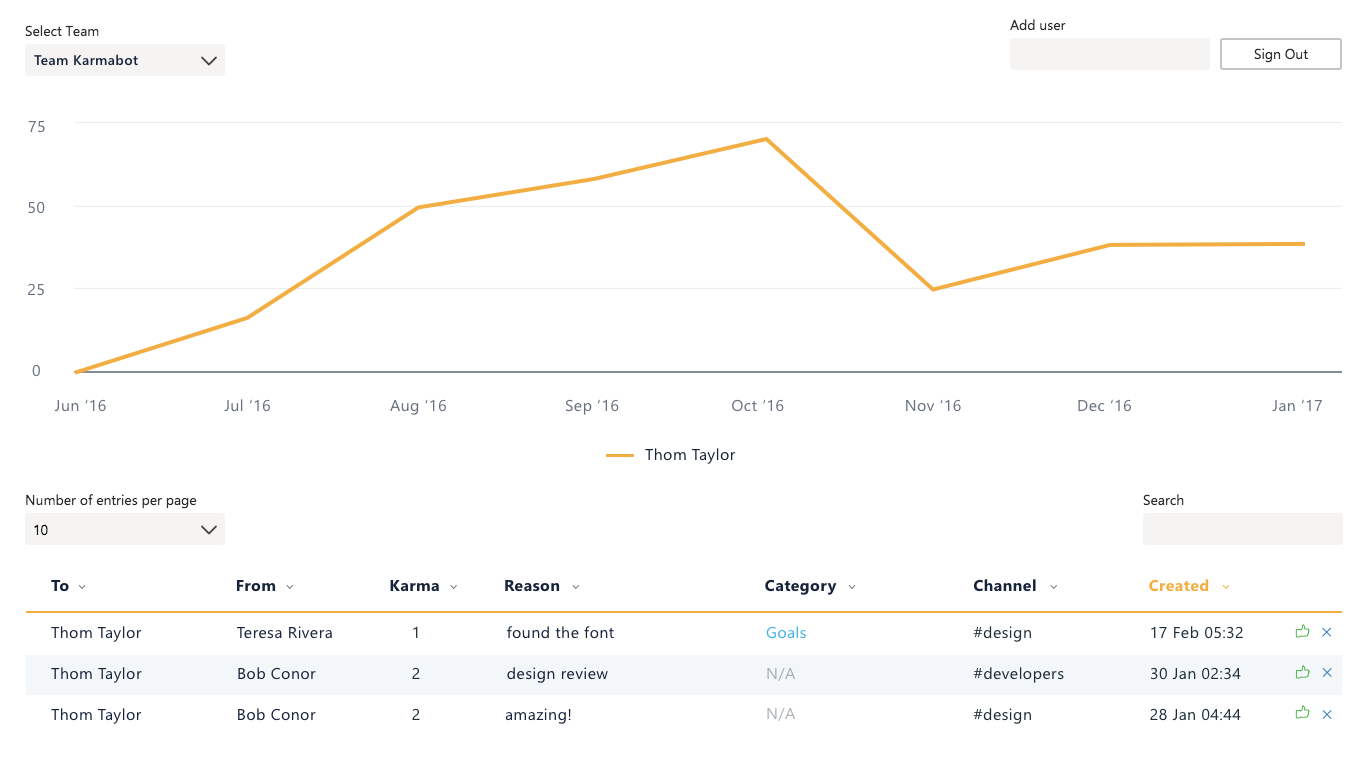Open entries per page dropdown
1366x768 pixels.
[x=125, y=529]
